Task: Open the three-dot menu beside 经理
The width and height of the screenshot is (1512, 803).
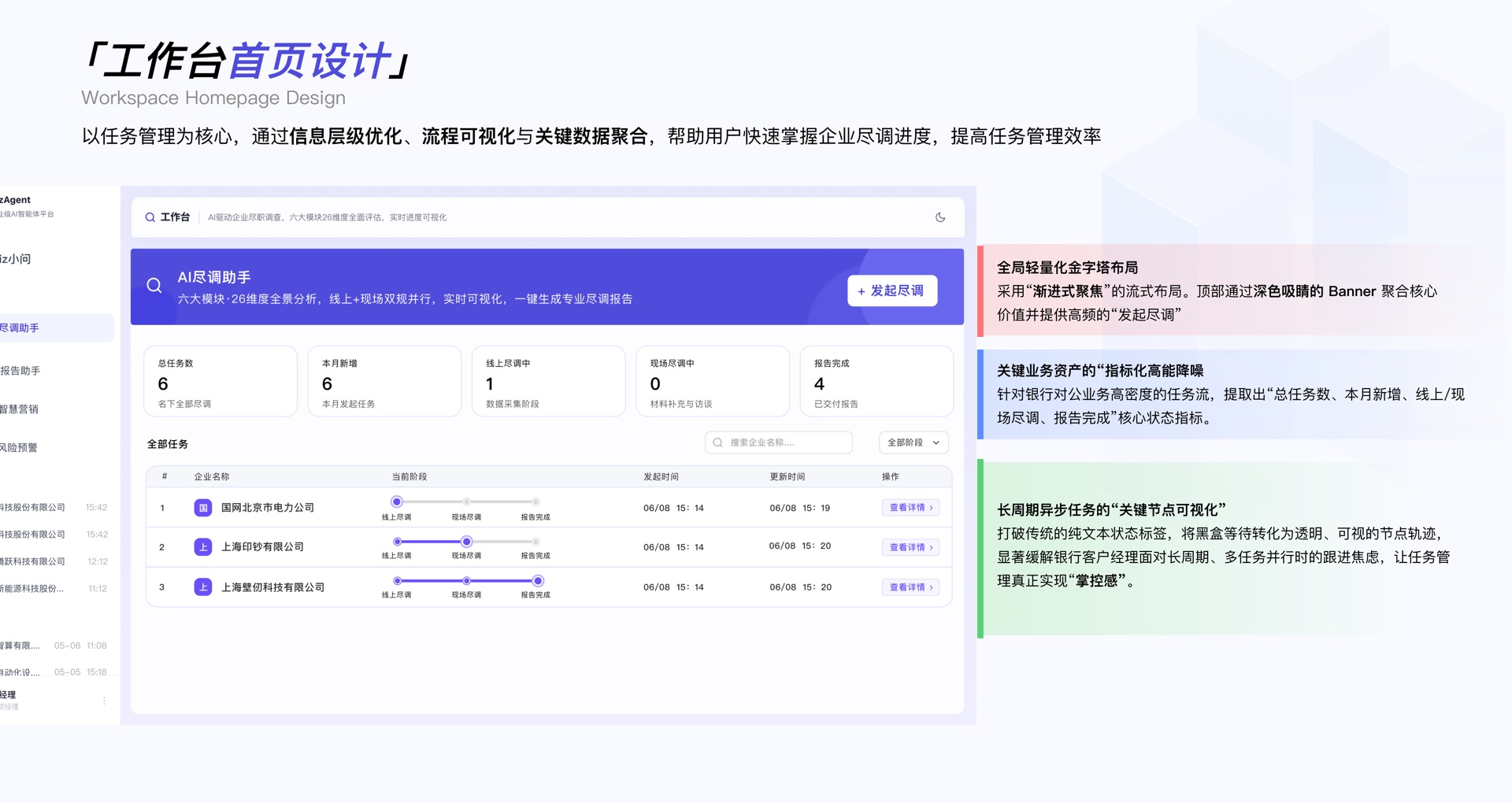Action: click(x=104, y=700)
